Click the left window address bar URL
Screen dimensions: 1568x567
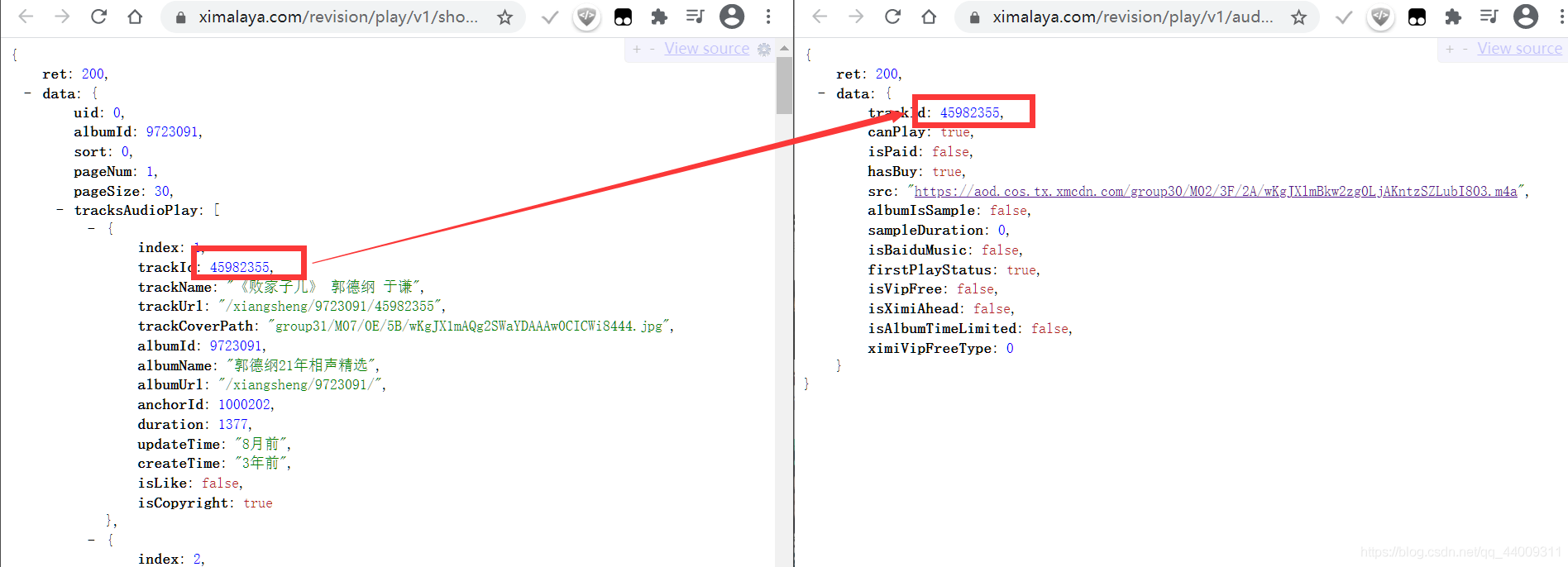point(339,17)
